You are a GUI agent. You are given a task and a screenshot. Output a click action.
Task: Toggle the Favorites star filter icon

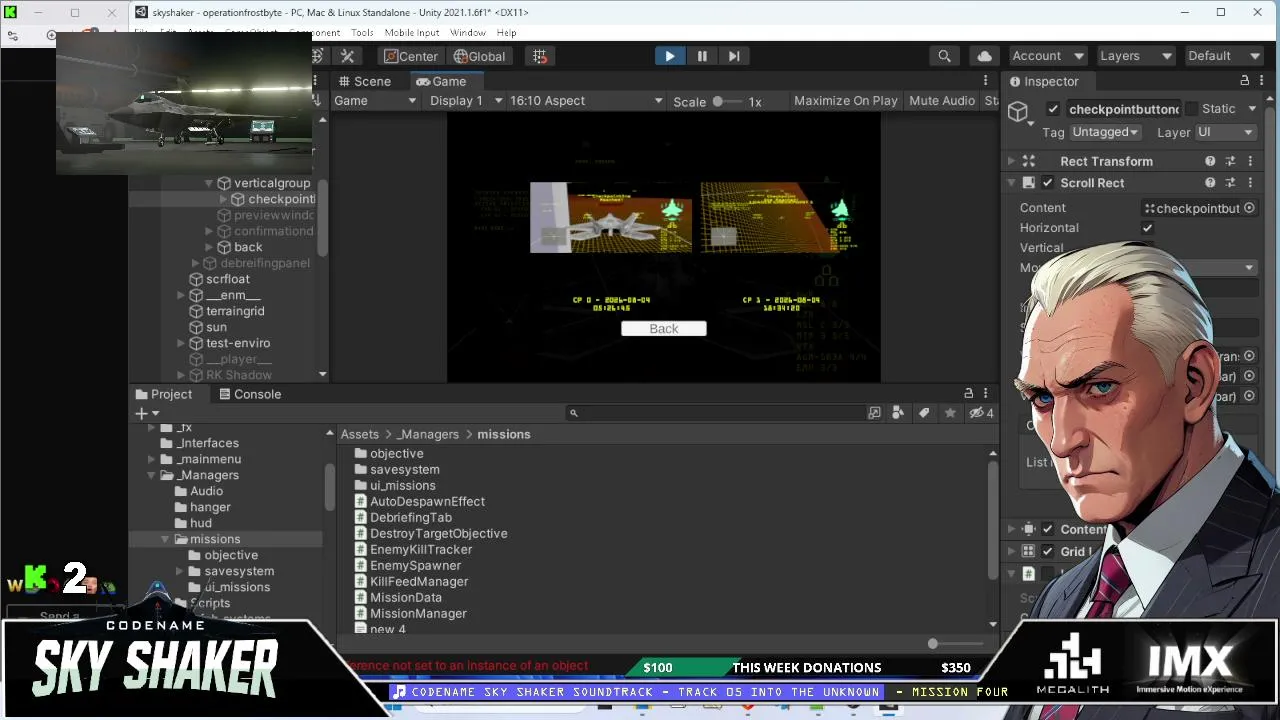(950, 413)
